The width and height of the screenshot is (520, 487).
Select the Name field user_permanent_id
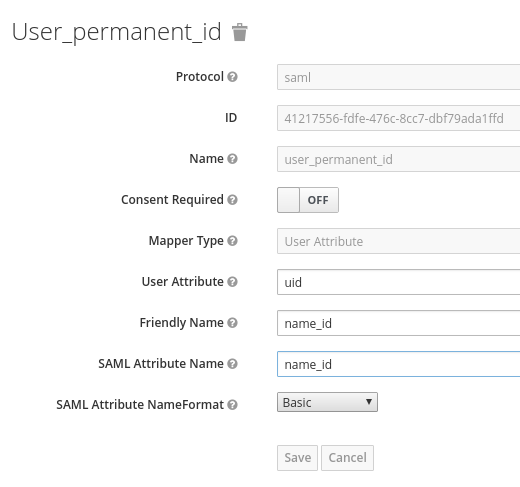point(398,159)
